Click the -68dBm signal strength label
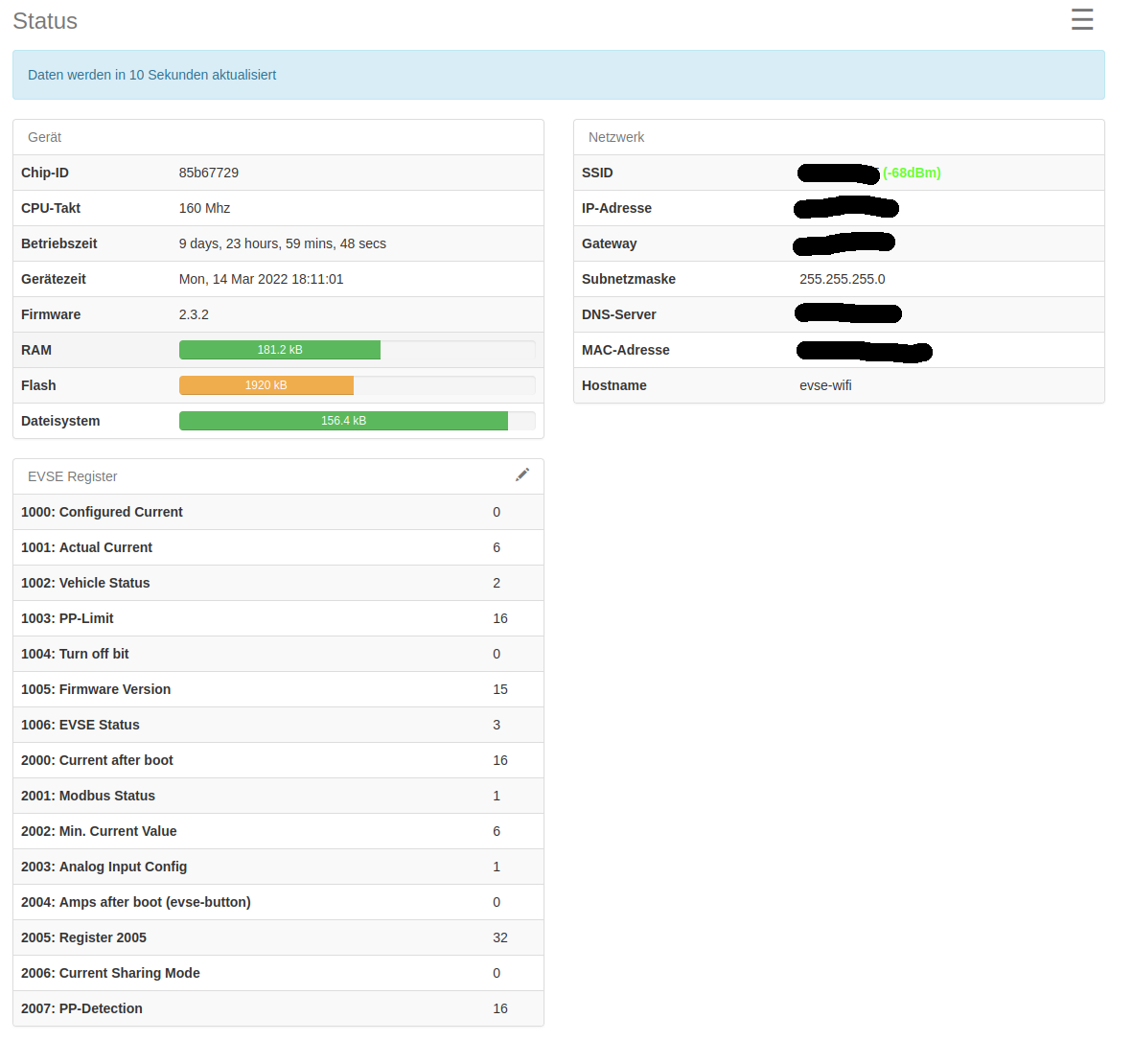The width and height of the screenshot is (1133, 1064). tap(912, 173)
